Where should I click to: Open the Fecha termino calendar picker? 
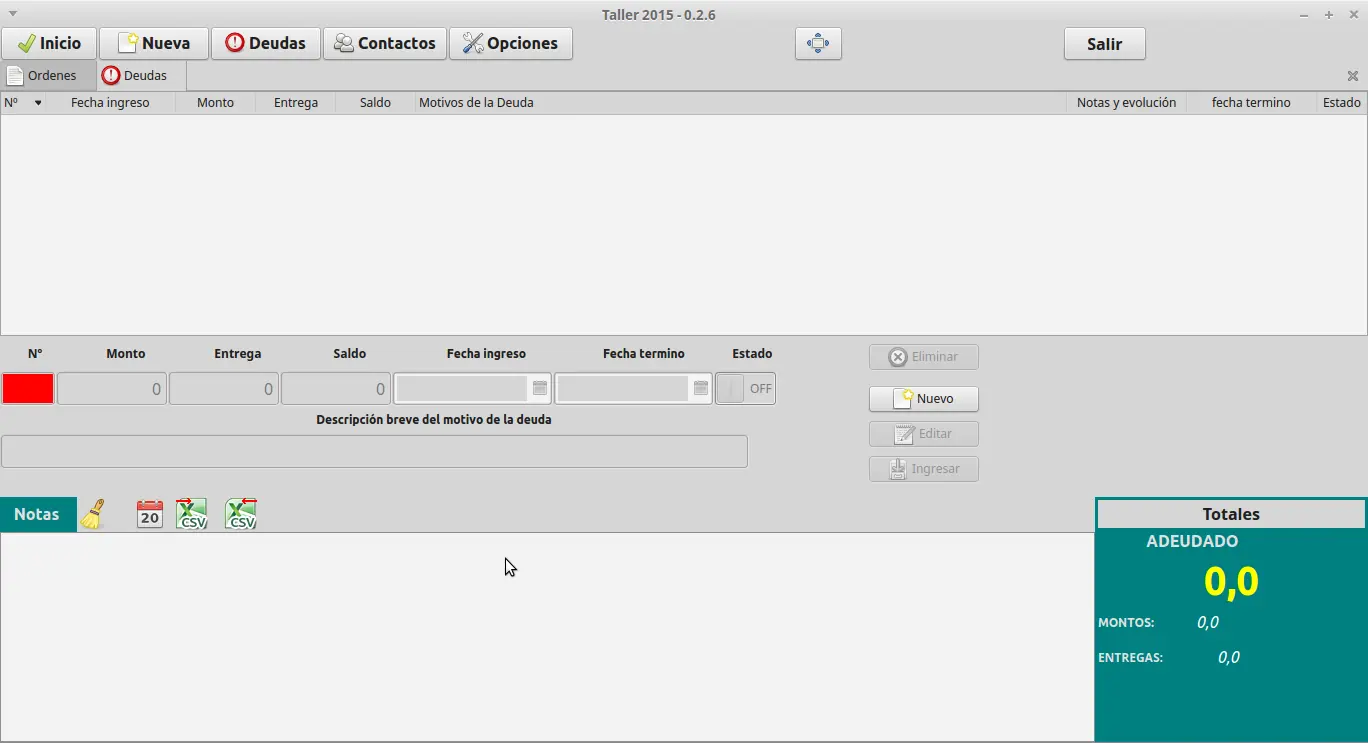point(701,389)
